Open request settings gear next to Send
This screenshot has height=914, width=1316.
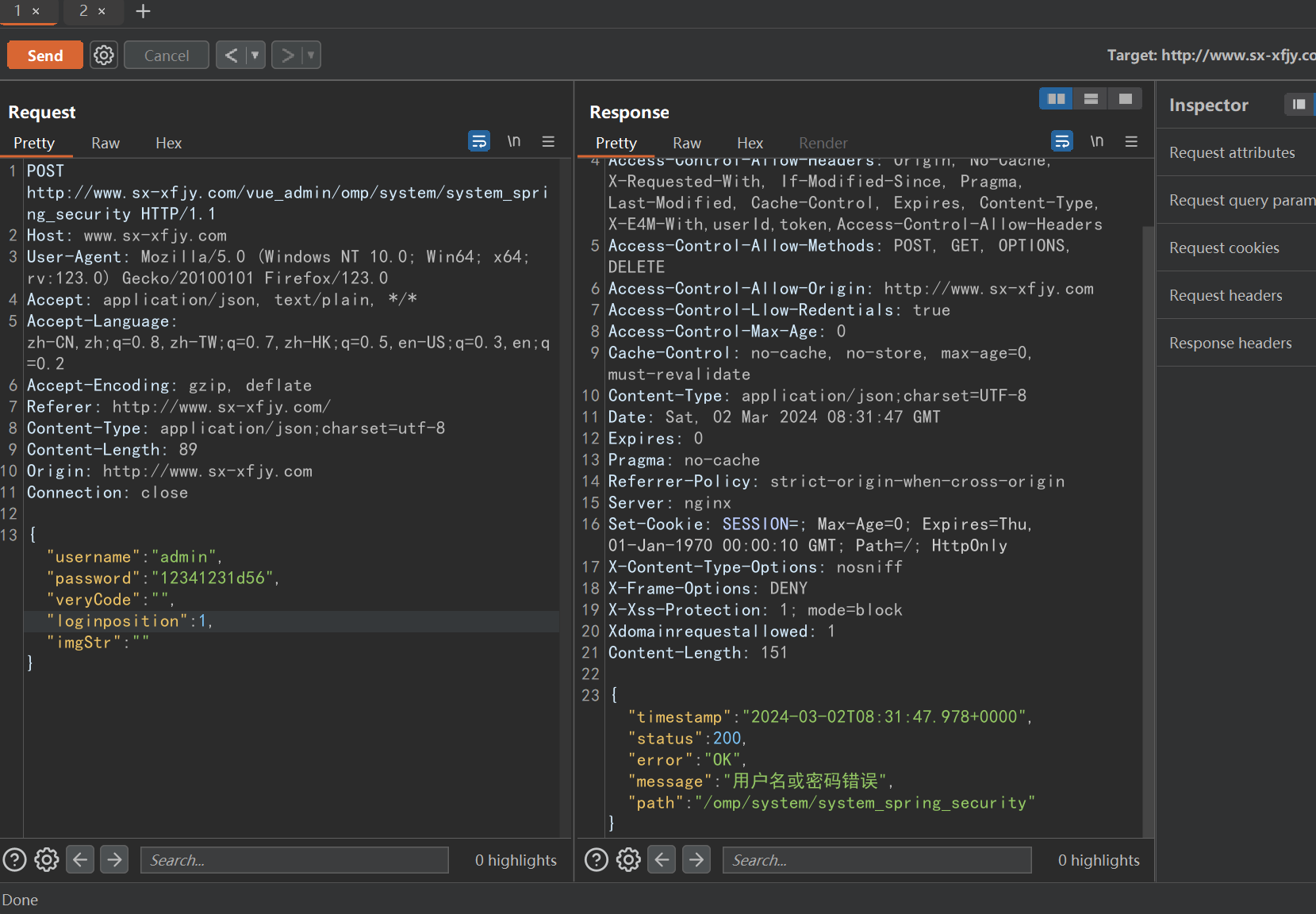pyautogui.click(x=104, y=56)
